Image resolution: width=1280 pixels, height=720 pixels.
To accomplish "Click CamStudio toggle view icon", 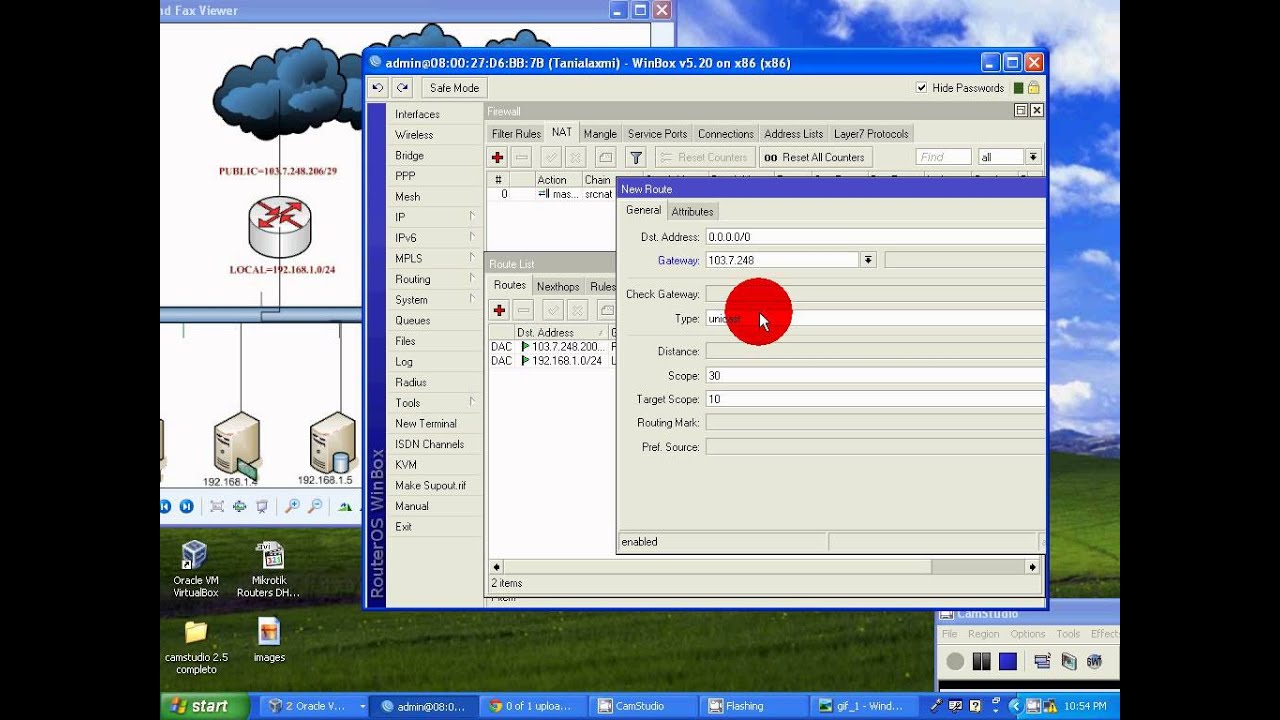I will coord(1042,661).
